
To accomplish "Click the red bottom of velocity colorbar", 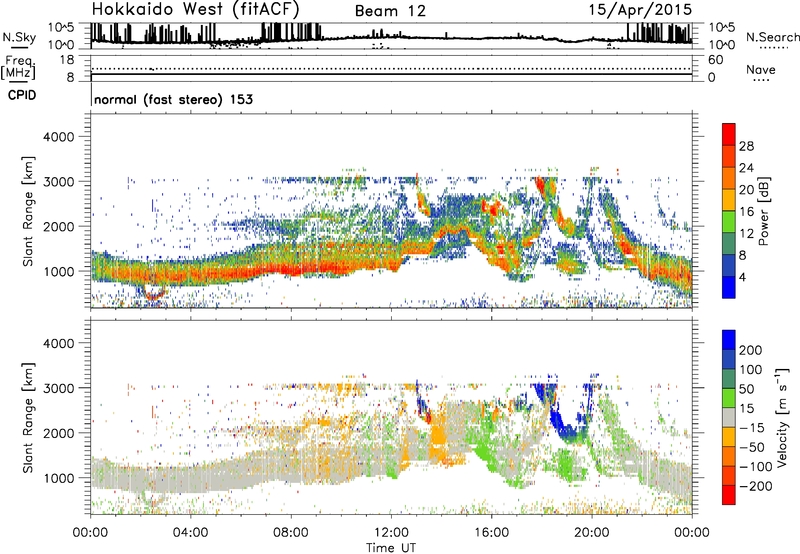I will (x=729, y=495).
